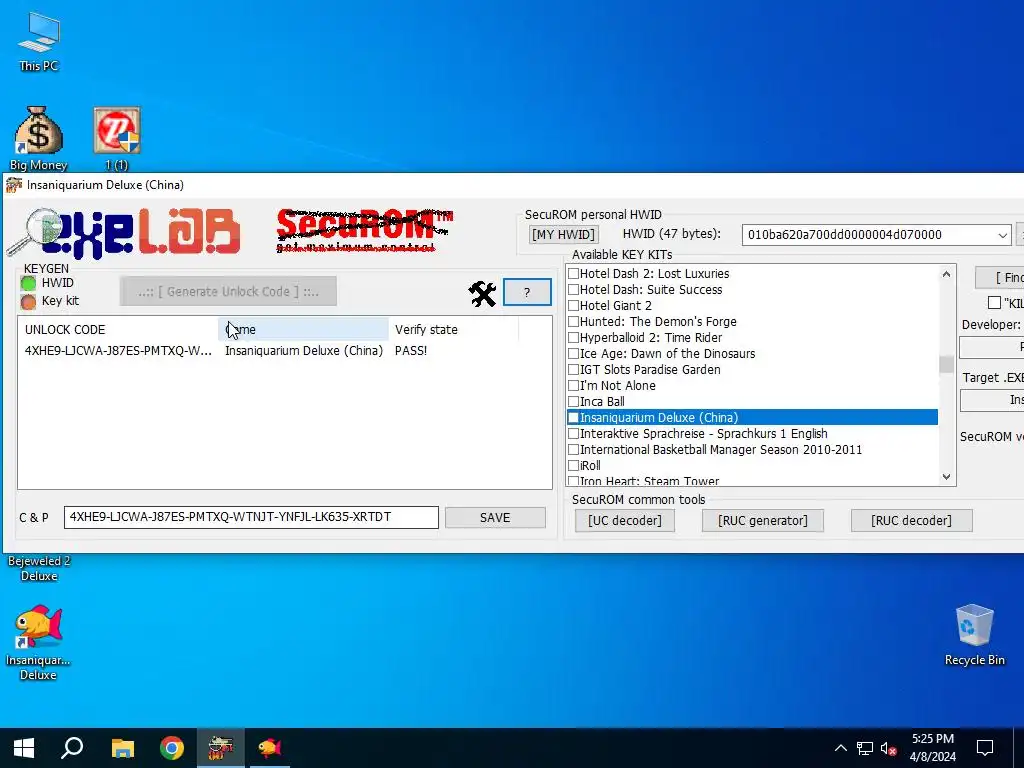Check Hunted: The Demon's Forge
The height and width of the screenshot is (768, 1024).
[573, 321]
